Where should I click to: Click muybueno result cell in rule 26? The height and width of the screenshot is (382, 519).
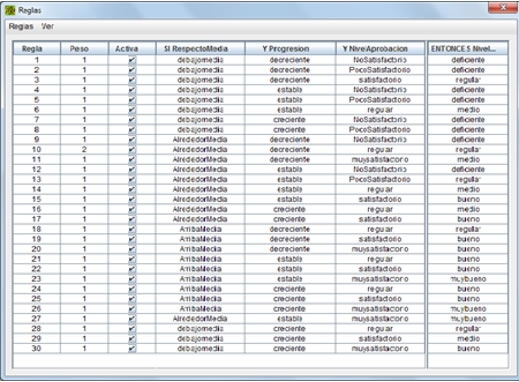pyautogui.click(x=468, y=309)
